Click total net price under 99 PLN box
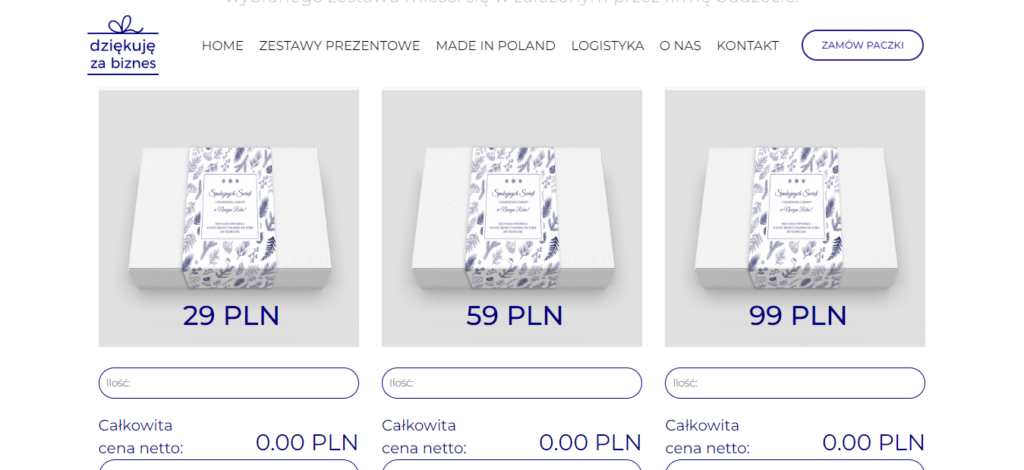Image resolution: width=1024 pixels, height=470 pixels. (x=874, y=443)
